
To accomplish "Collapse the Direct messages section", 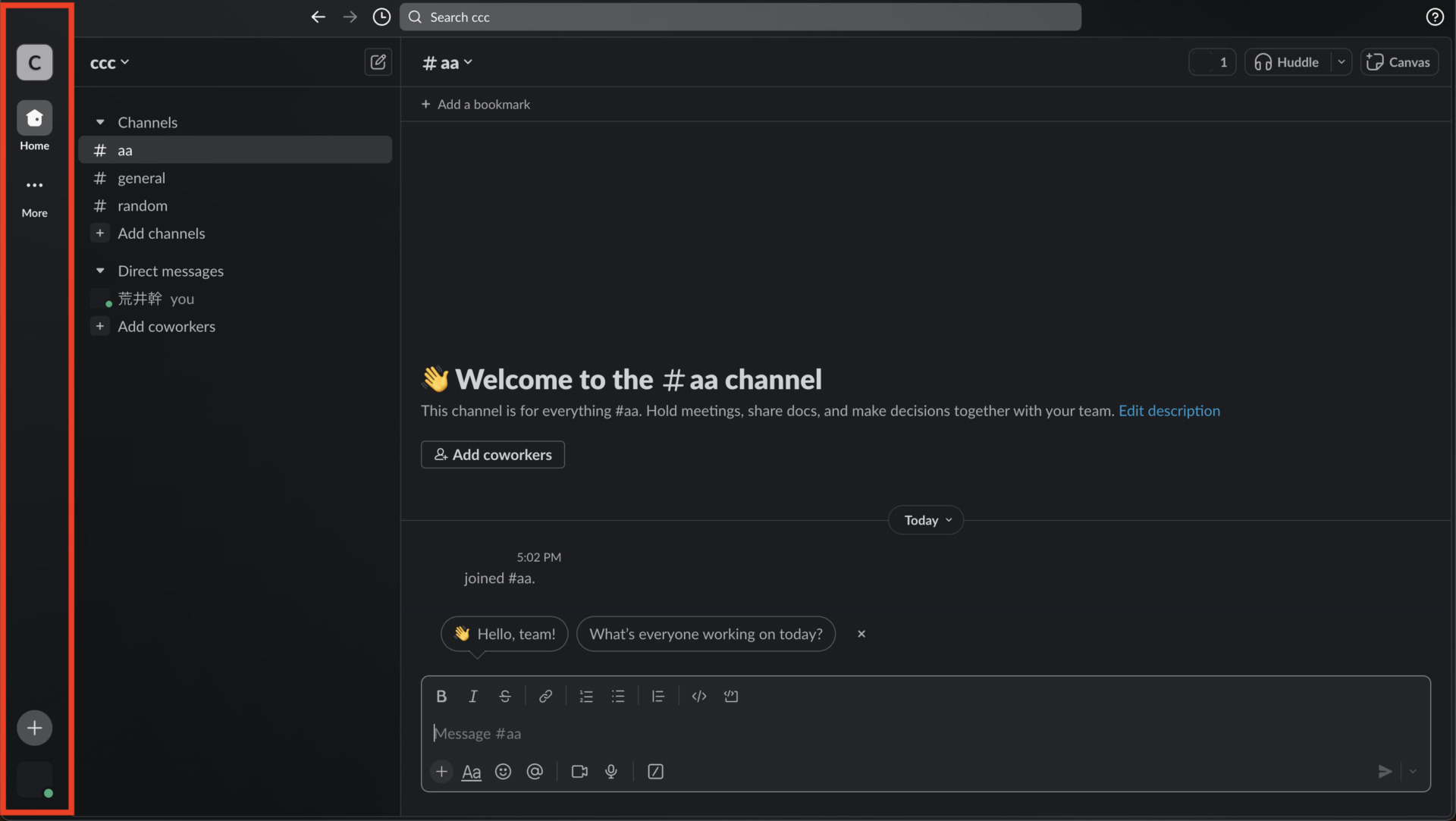I will click(99, 271).
